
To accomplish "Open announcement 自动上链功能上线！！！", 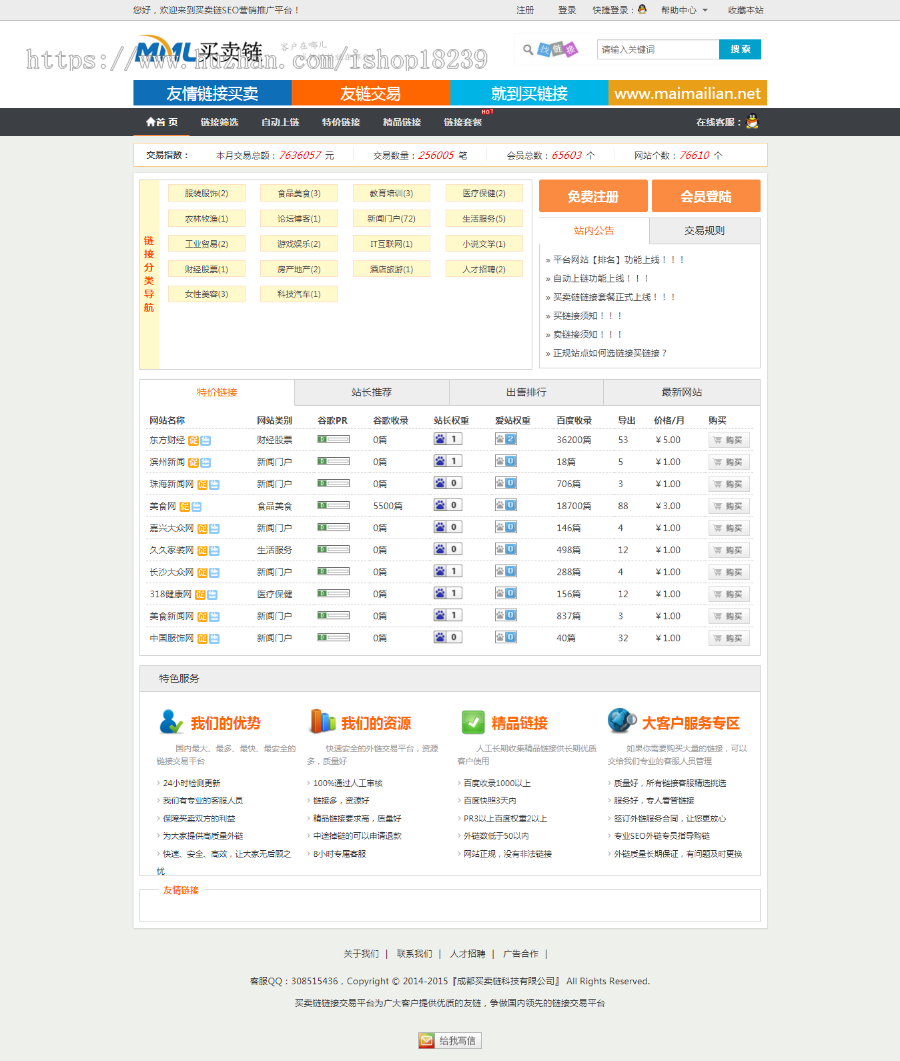I will pyautogui.click(x=601, y=278).
